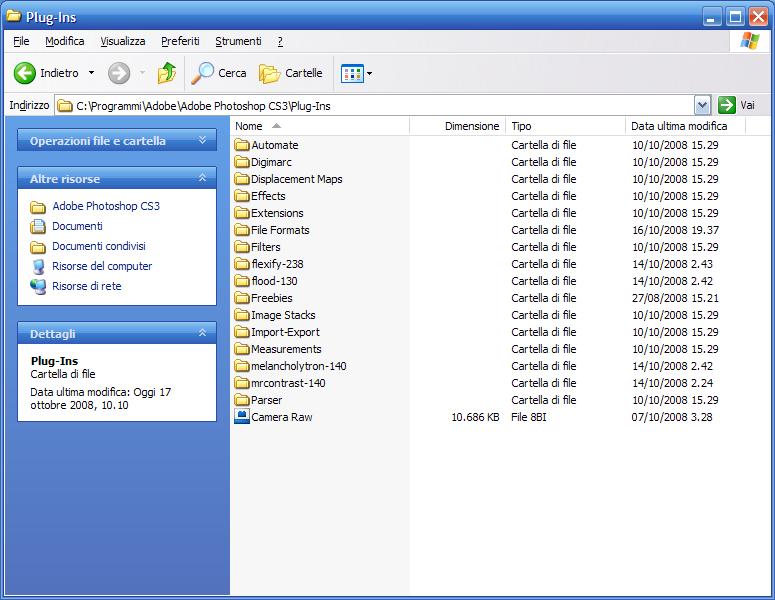Open the File menu
The height and width of the screenshot is (600, 775).
[21, 41]
